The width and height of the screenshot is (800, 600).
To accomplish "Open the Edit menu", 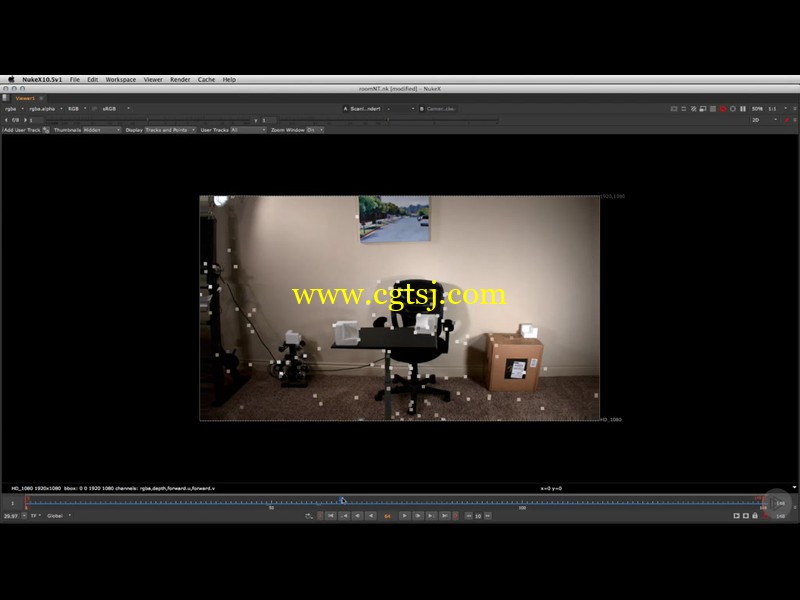I will tap(92, 80).
